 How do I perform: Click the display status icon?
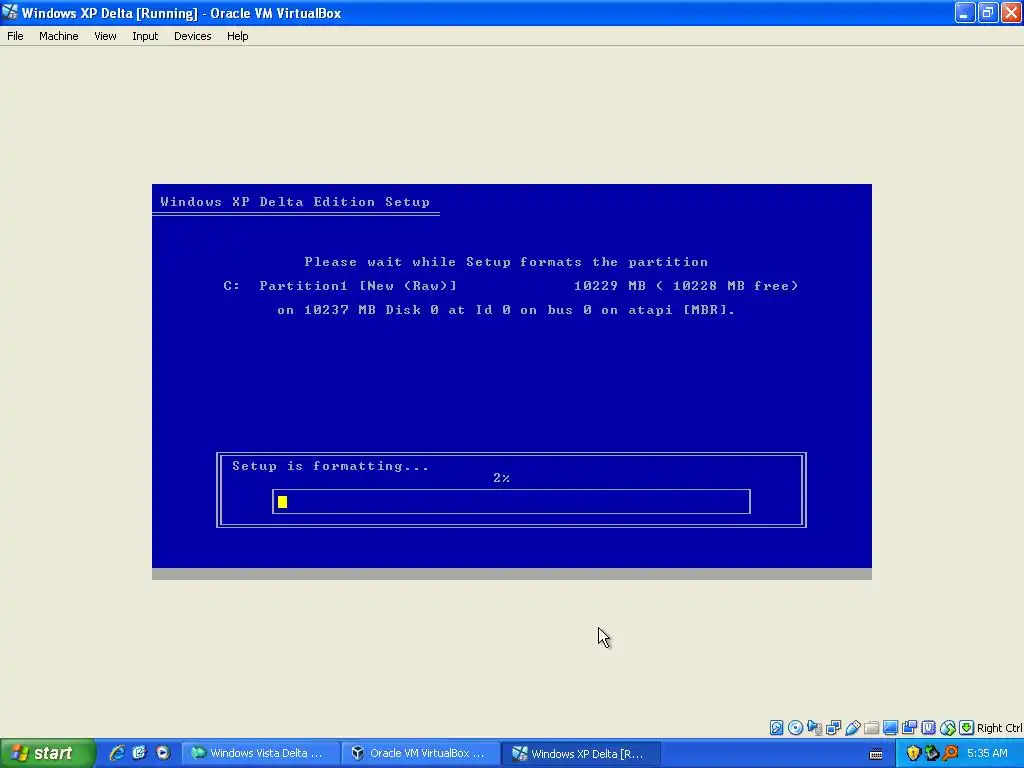click(890, 728)
